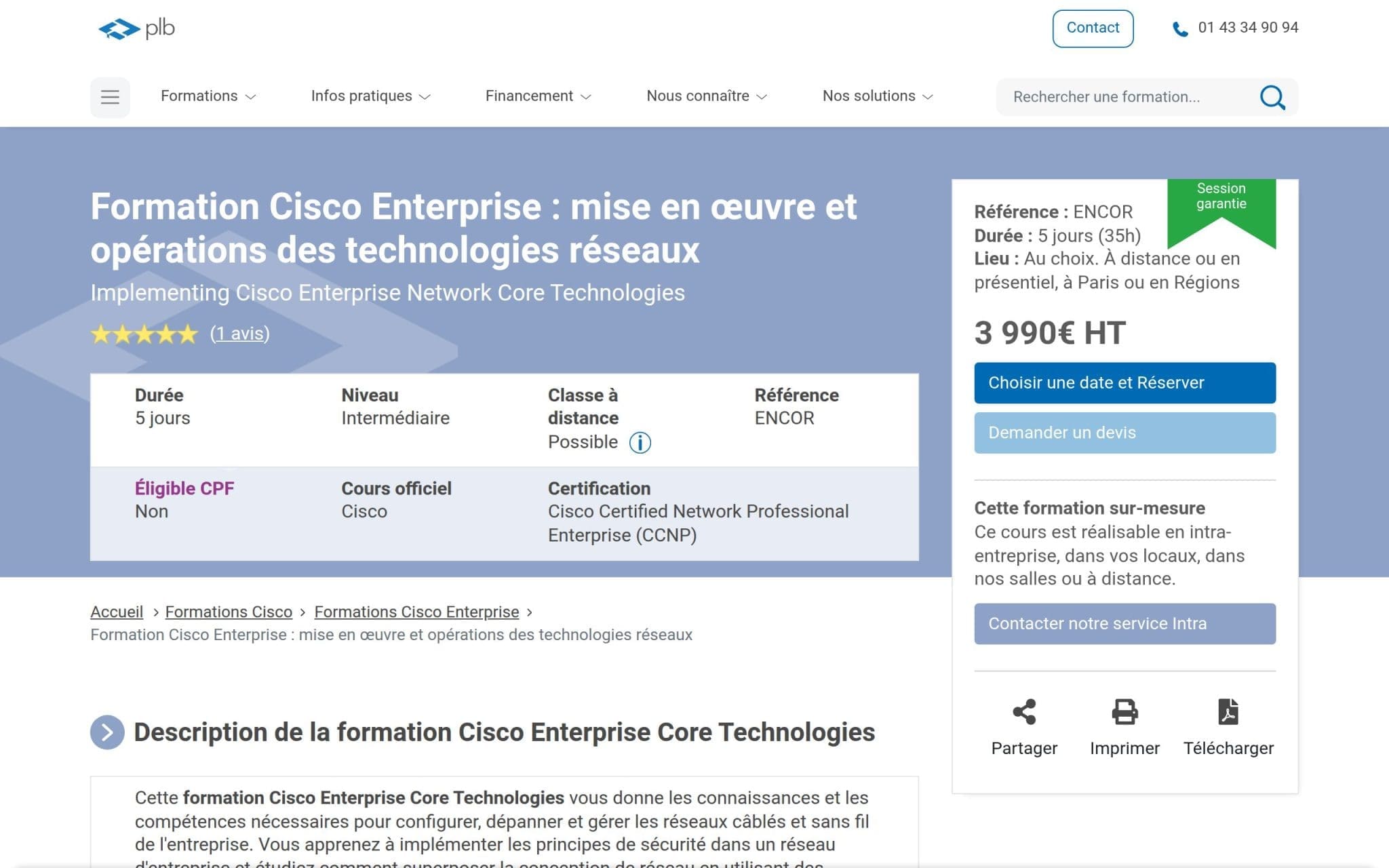This screenshot has width=1389, height=868.
Task: Expand the Nos solutions menu
Action: 878,96
